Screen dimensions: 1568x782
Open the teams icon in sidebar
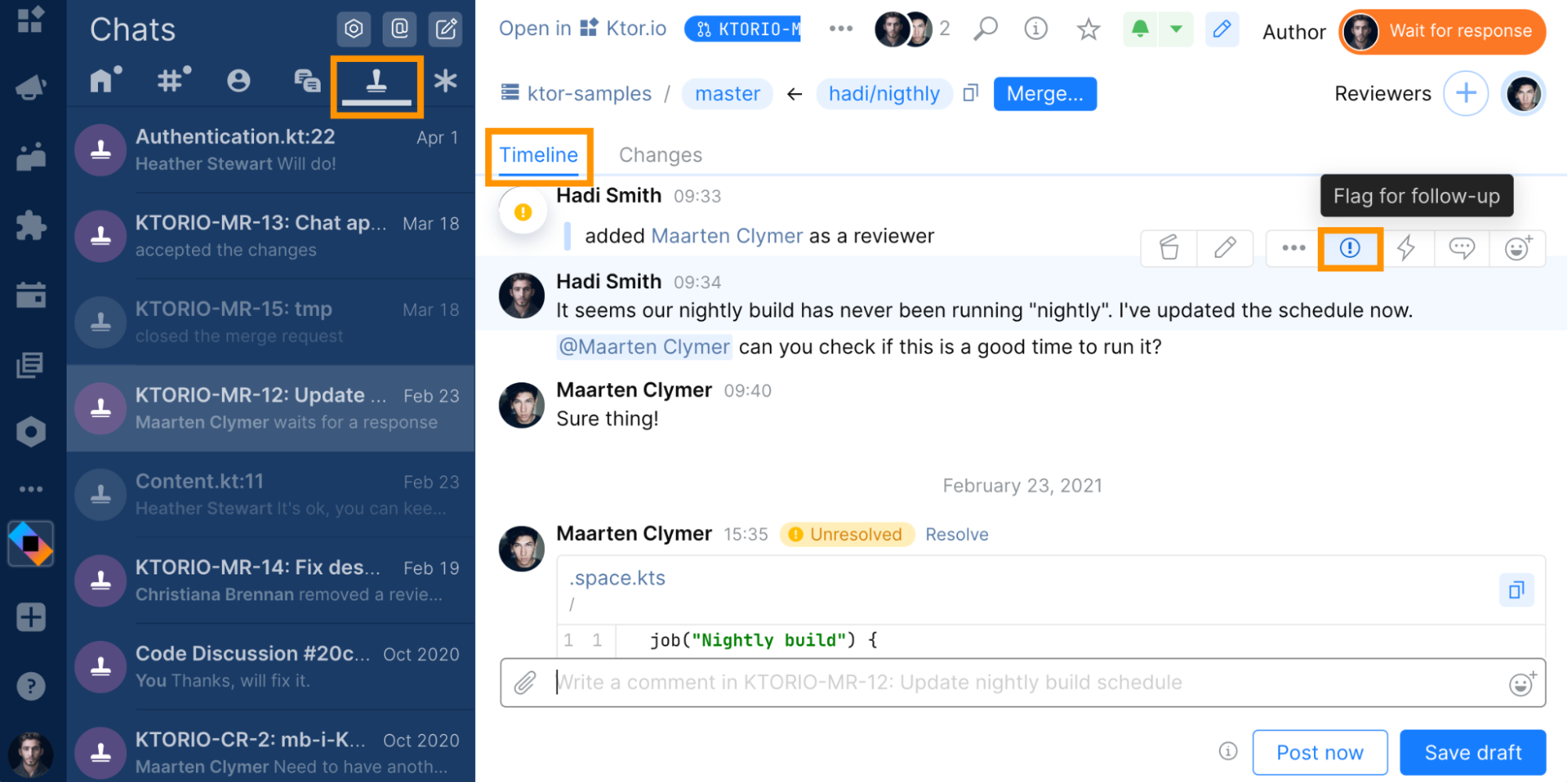point(31,156)
